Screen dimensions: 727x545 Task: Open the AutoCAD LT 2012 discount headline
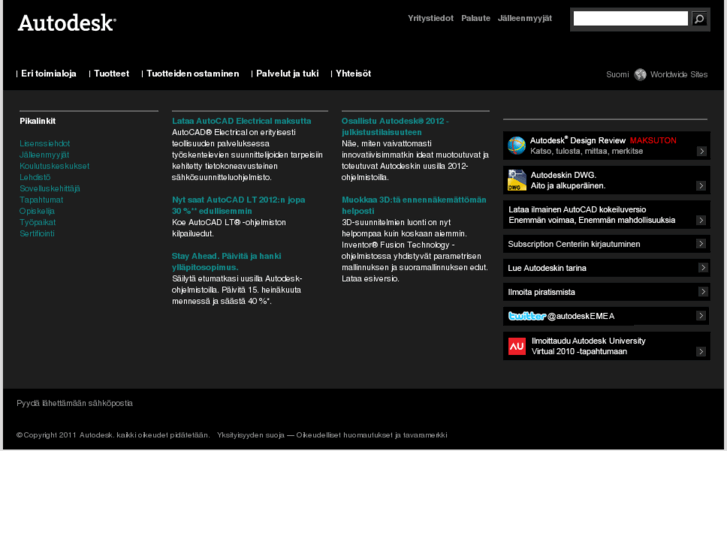238,205
